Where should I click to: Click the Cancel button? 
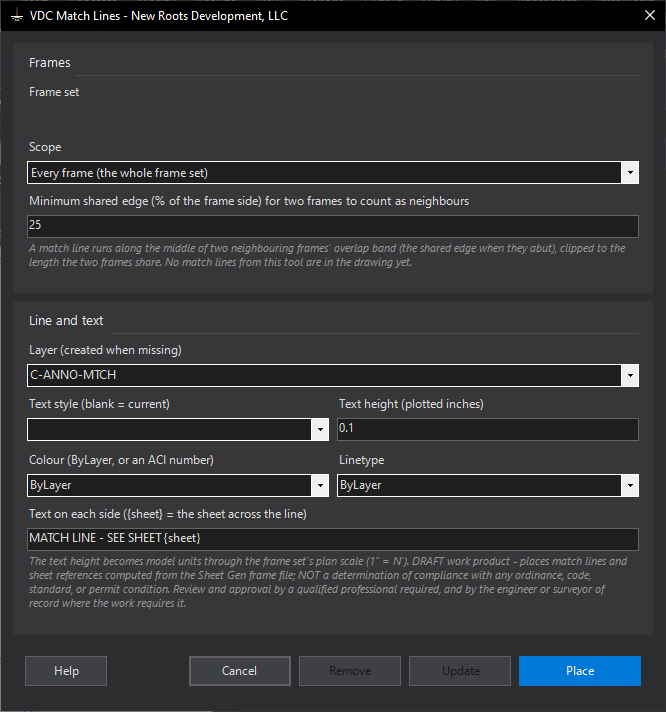240,671
